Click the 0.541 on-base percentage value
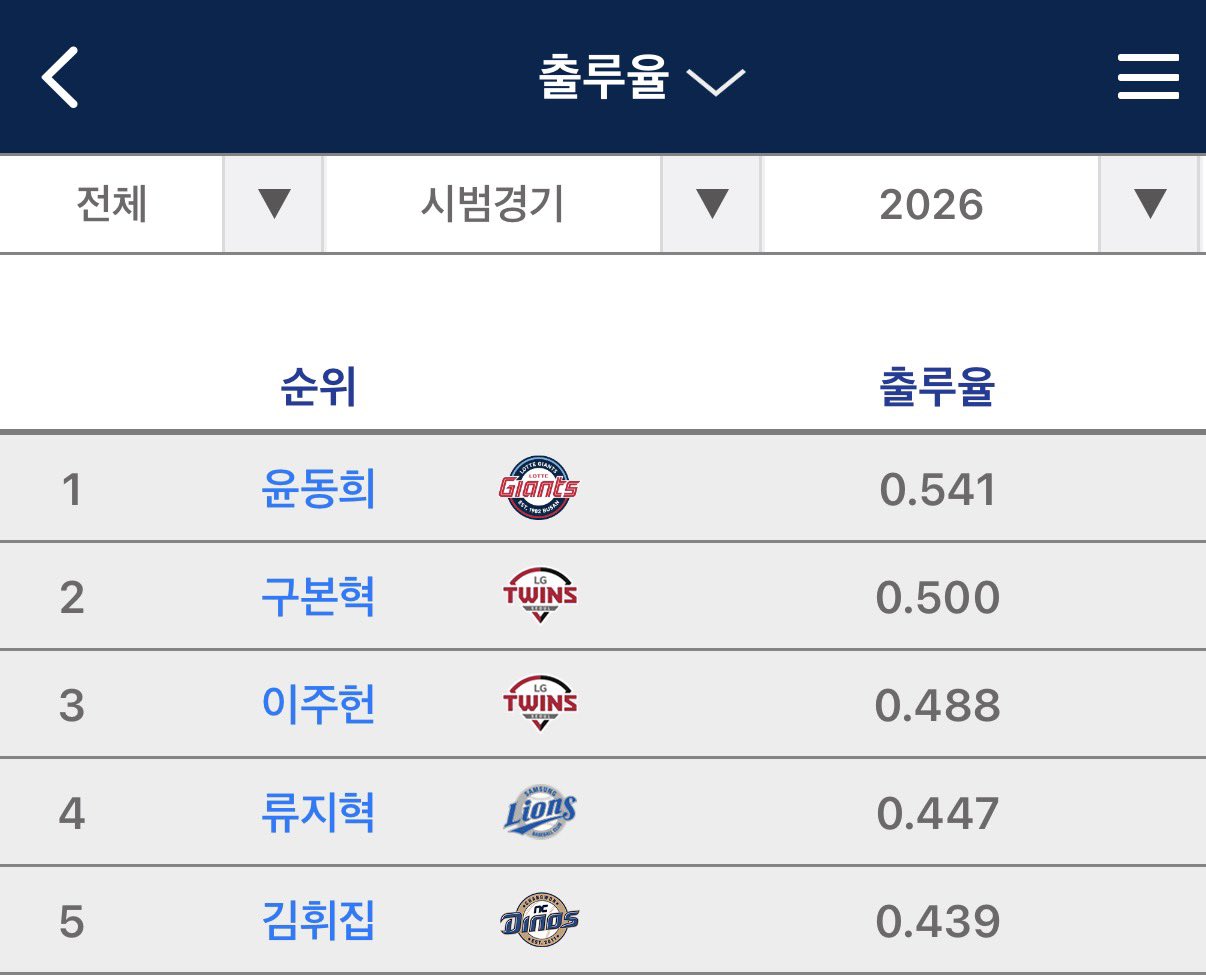 (x=937, y=490)
